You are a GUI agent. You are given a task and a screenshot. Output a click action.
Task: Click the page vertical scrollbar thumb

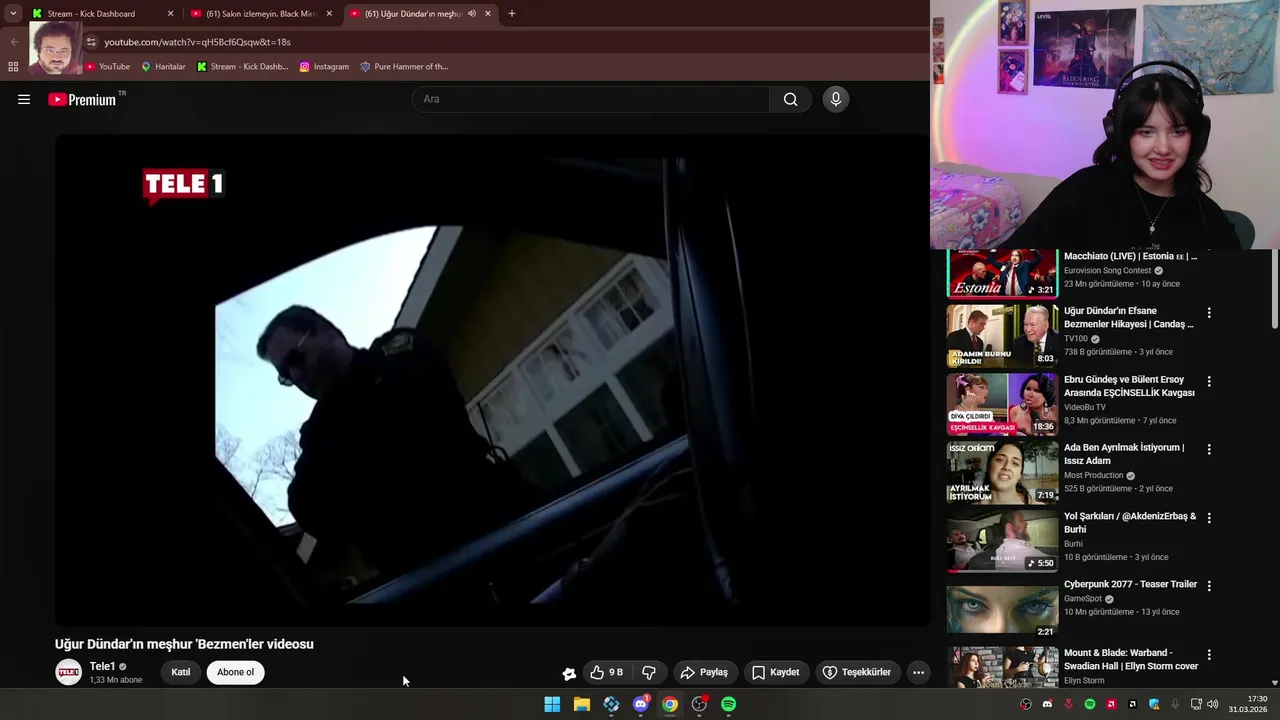click(x=1274, y=290)
